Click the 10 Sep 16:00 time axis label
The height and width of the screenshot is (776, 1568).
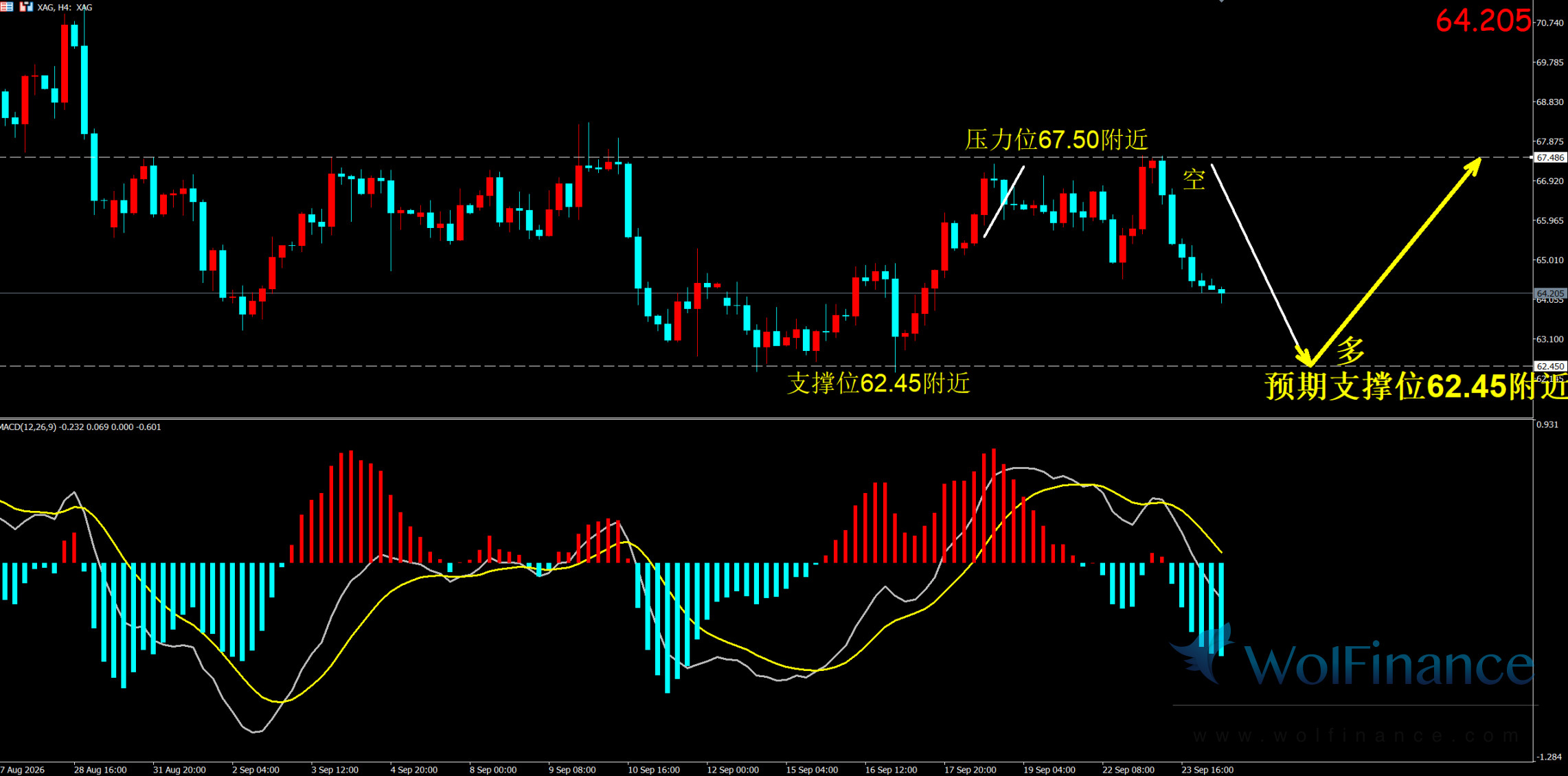pos(654,770)
